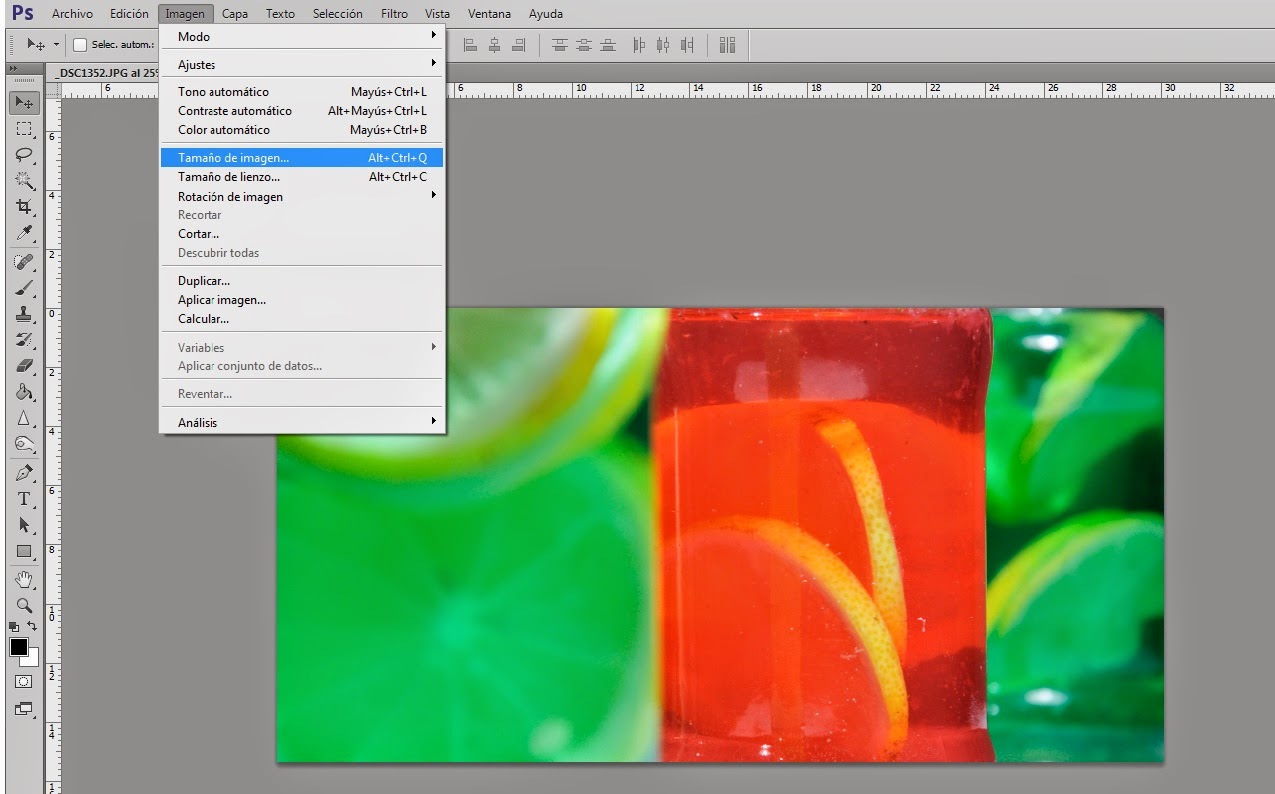The width and height of the screenshot is (1275, 794).
Task: Open the Texto menu
Action: pos(280,14)
